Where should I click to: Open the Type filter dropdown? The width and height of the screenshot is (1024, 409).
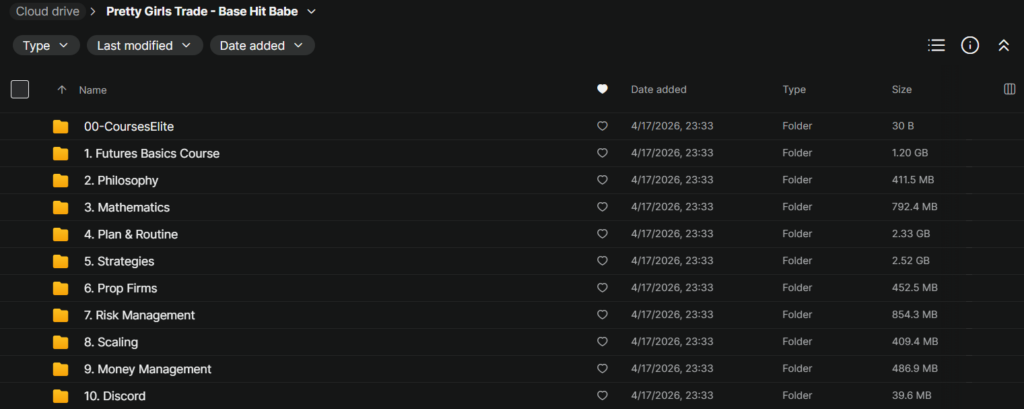[x=46, y=45]
